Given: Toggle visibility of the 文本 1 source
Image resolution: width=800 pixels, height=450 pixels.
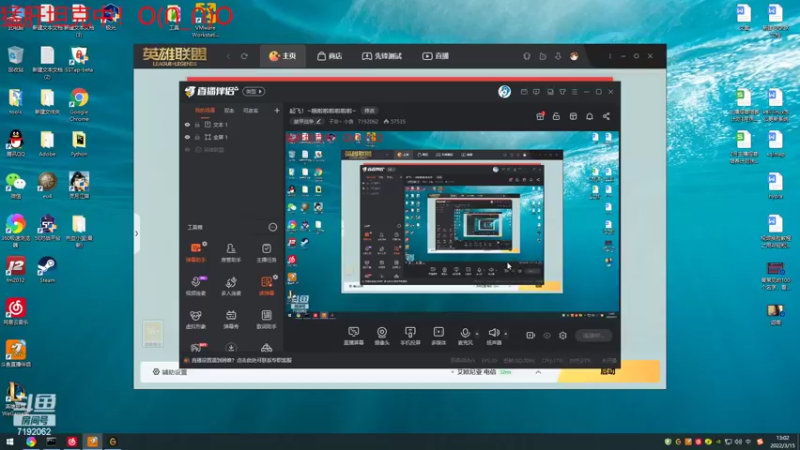Looking at the screenshot, I should tap(187, 124).
